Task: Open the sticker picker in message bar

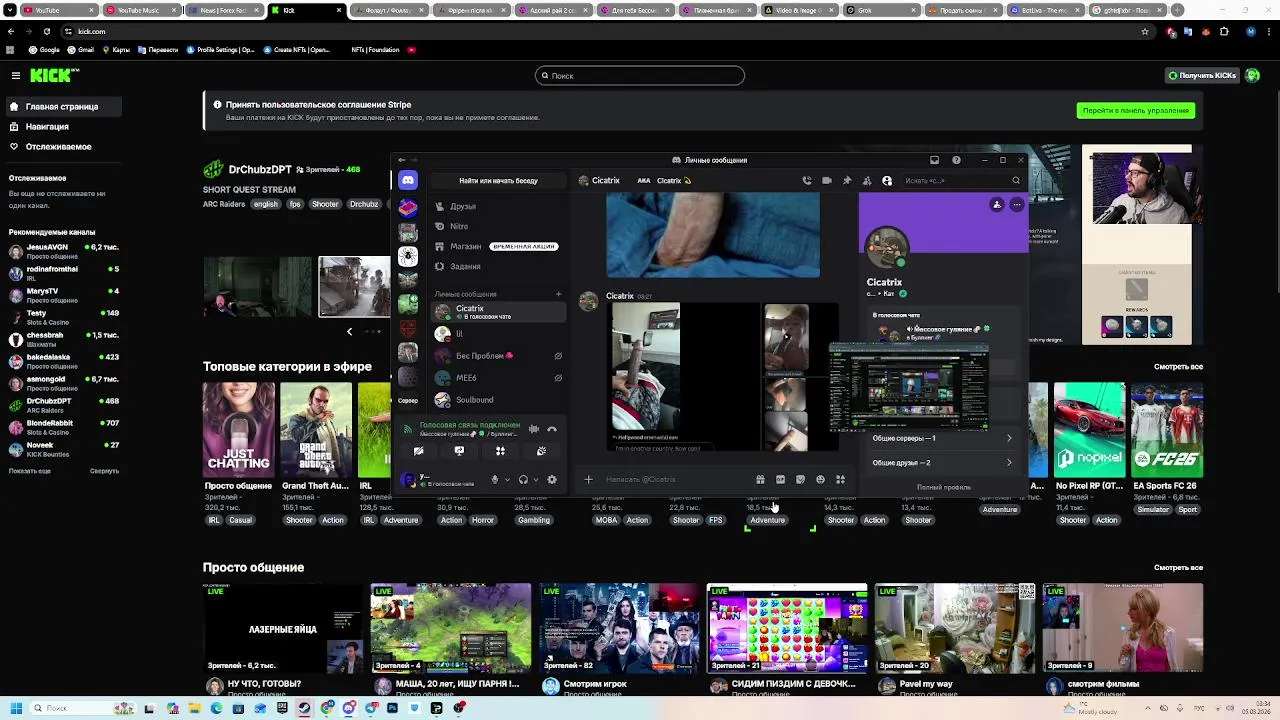Action: [800, 480]
